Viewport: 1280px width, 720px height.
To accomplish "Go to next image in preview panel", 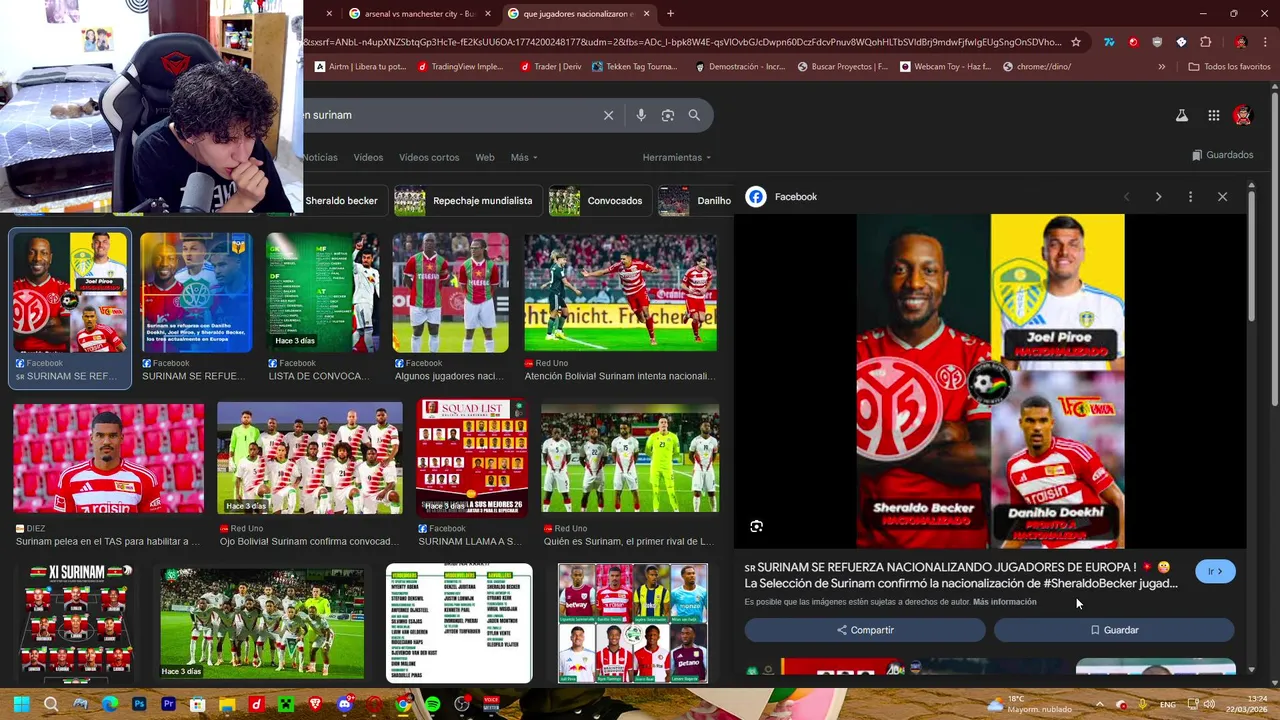I will [1158, 197].
